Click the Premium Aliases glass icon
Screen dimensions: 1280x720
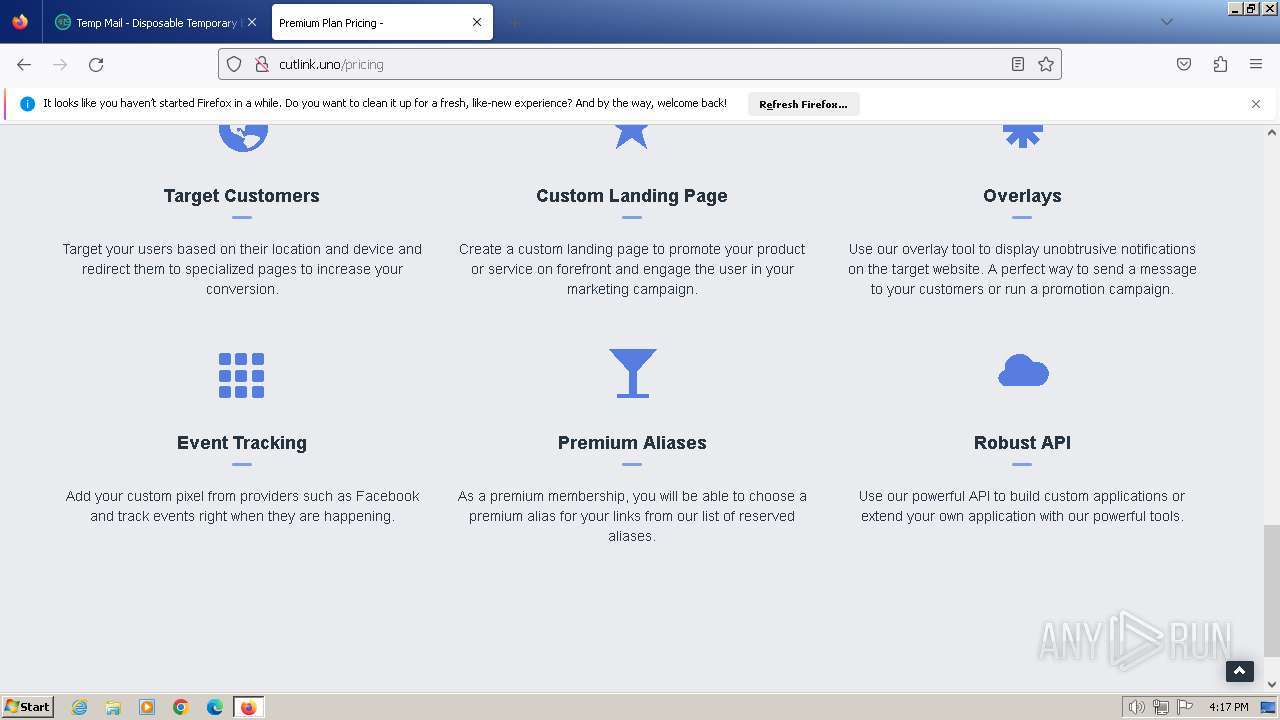pyautogui.click(x=632, y=373)
